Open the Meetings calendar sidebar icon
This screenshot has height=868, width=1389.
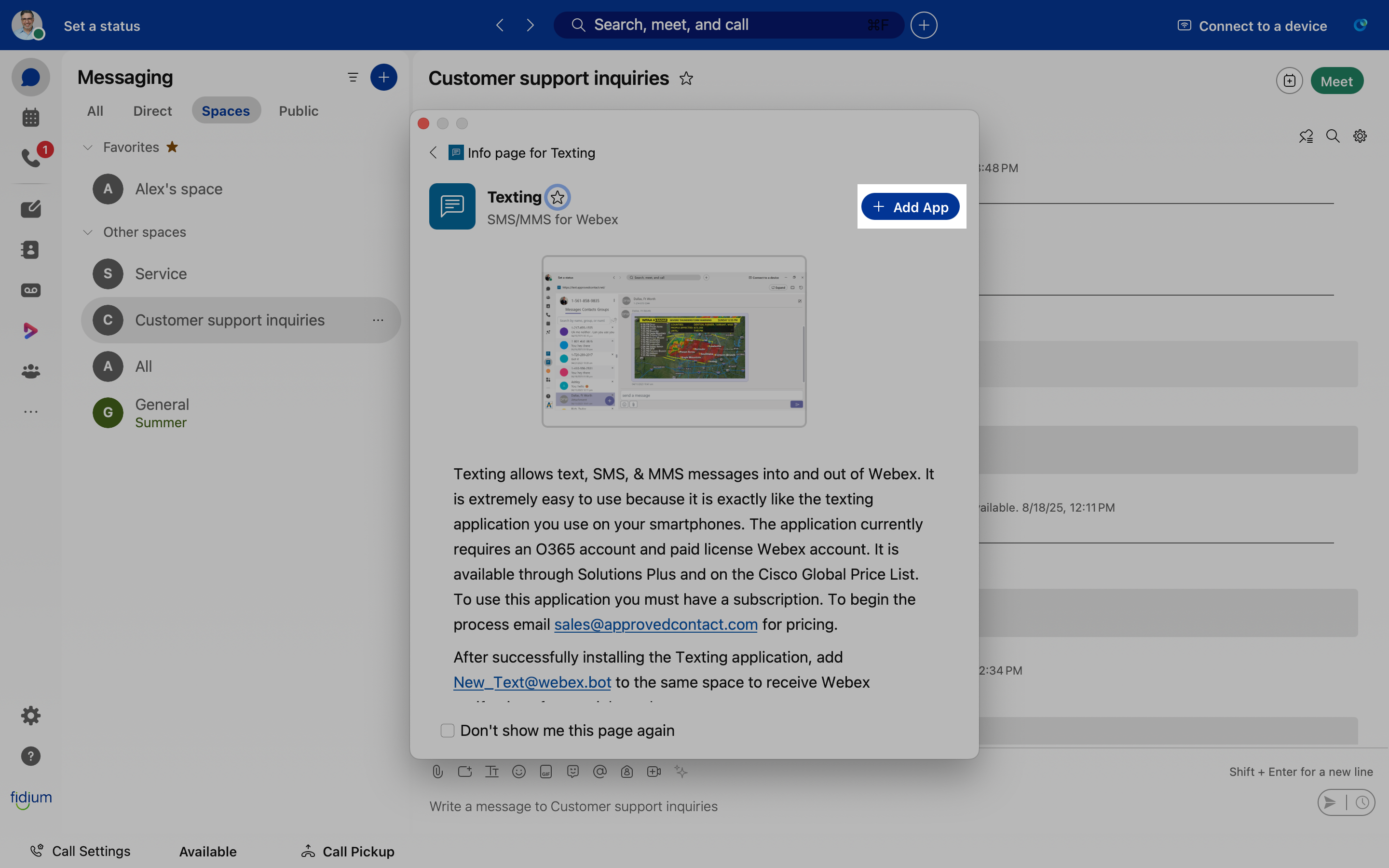tap(31, 118)
